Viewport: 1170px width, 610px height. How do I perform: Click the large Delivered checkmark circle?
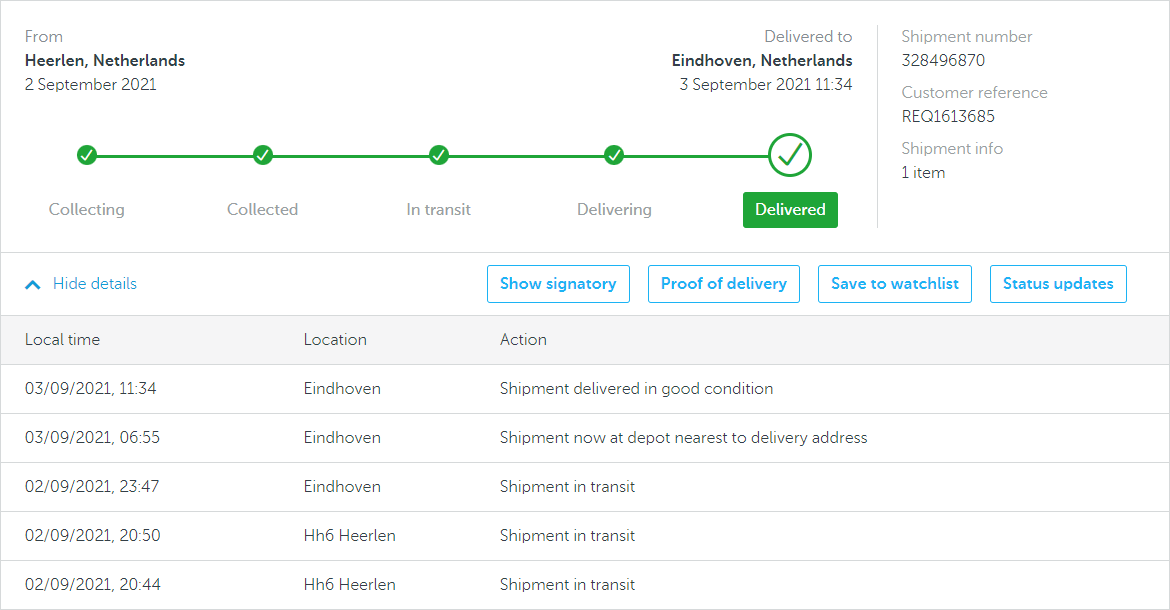pos(790,155)
